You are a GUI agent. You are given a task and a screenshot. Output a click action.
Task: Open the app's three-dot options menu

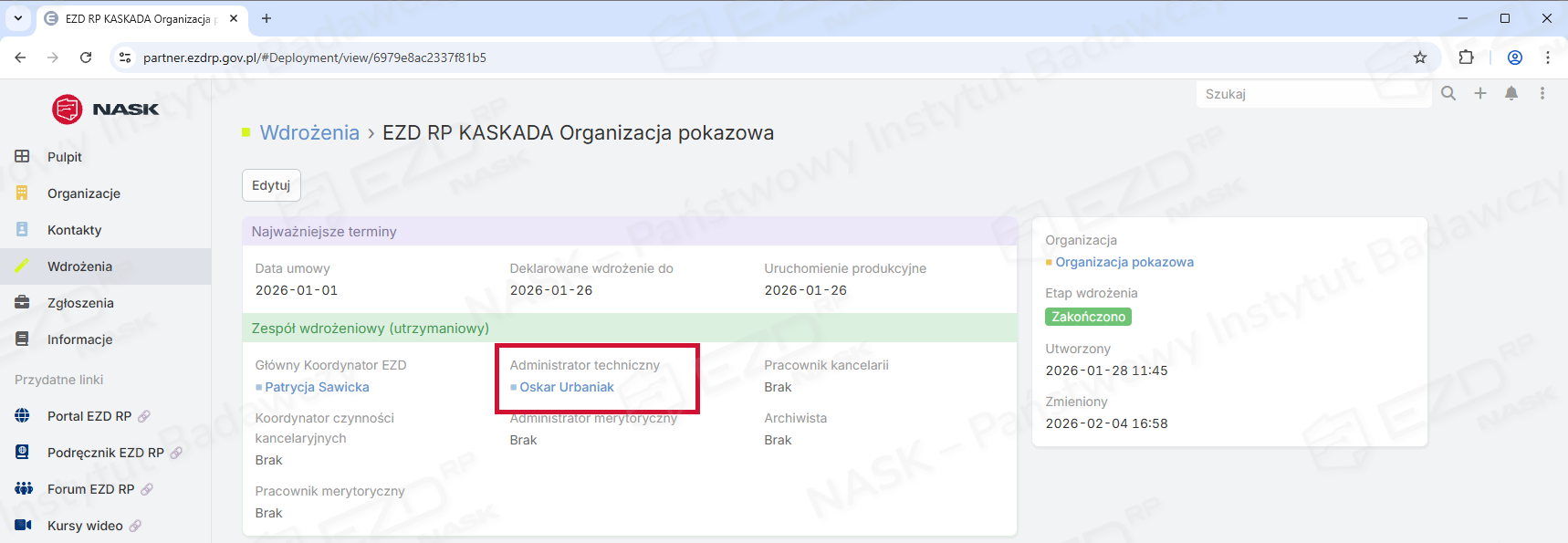[x=1542, y=93]
